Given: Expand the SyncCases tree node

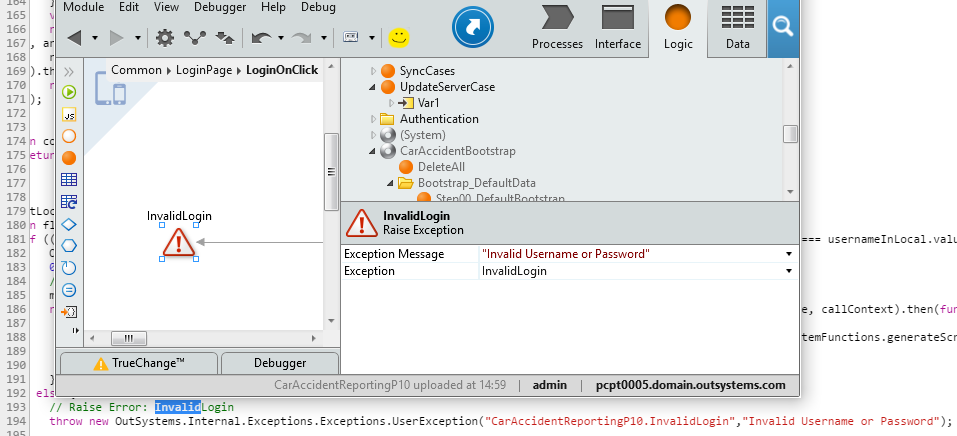Looking at the screenshot, I should coord(374,71).
